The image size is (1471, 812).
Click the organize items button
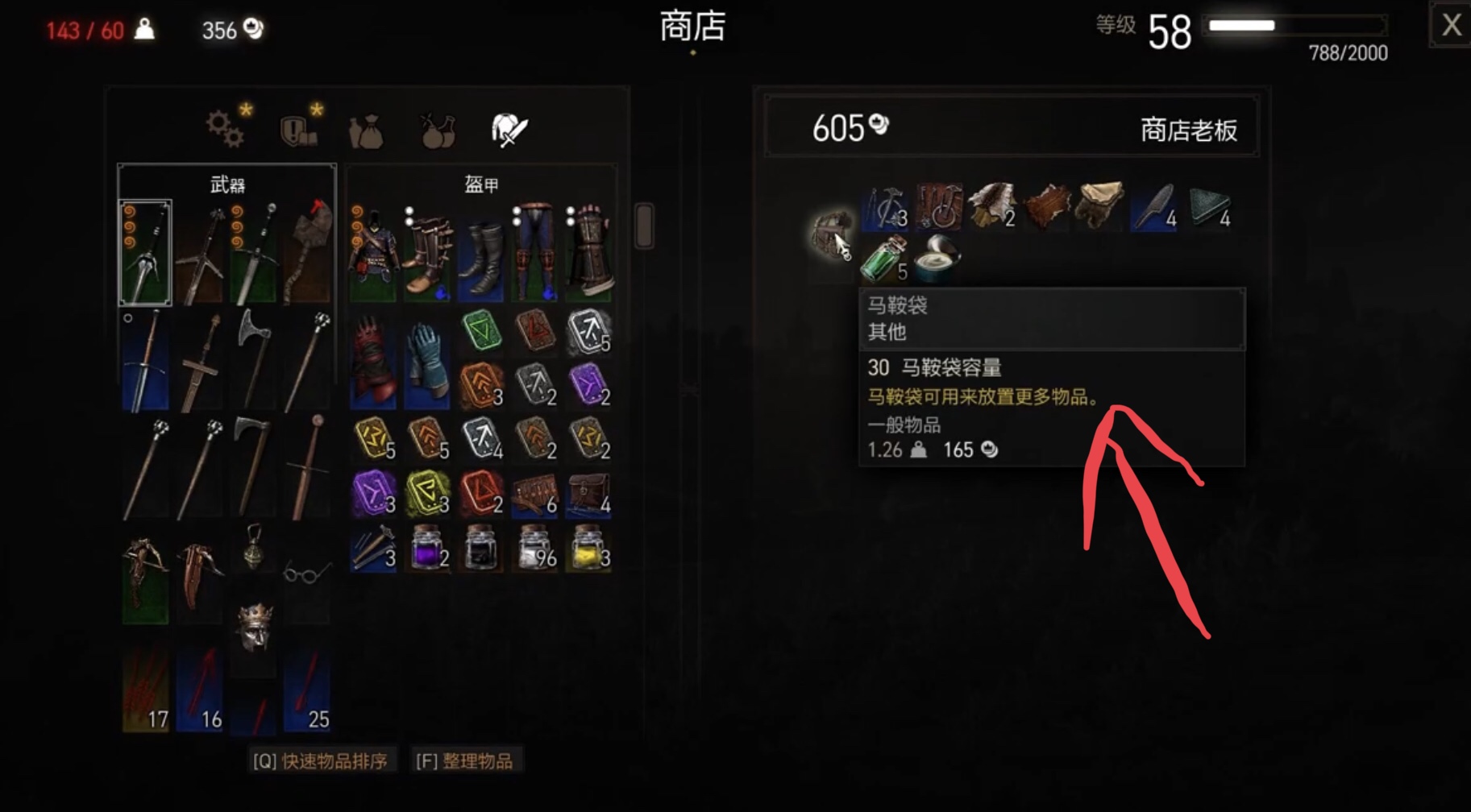pos(464,760)
